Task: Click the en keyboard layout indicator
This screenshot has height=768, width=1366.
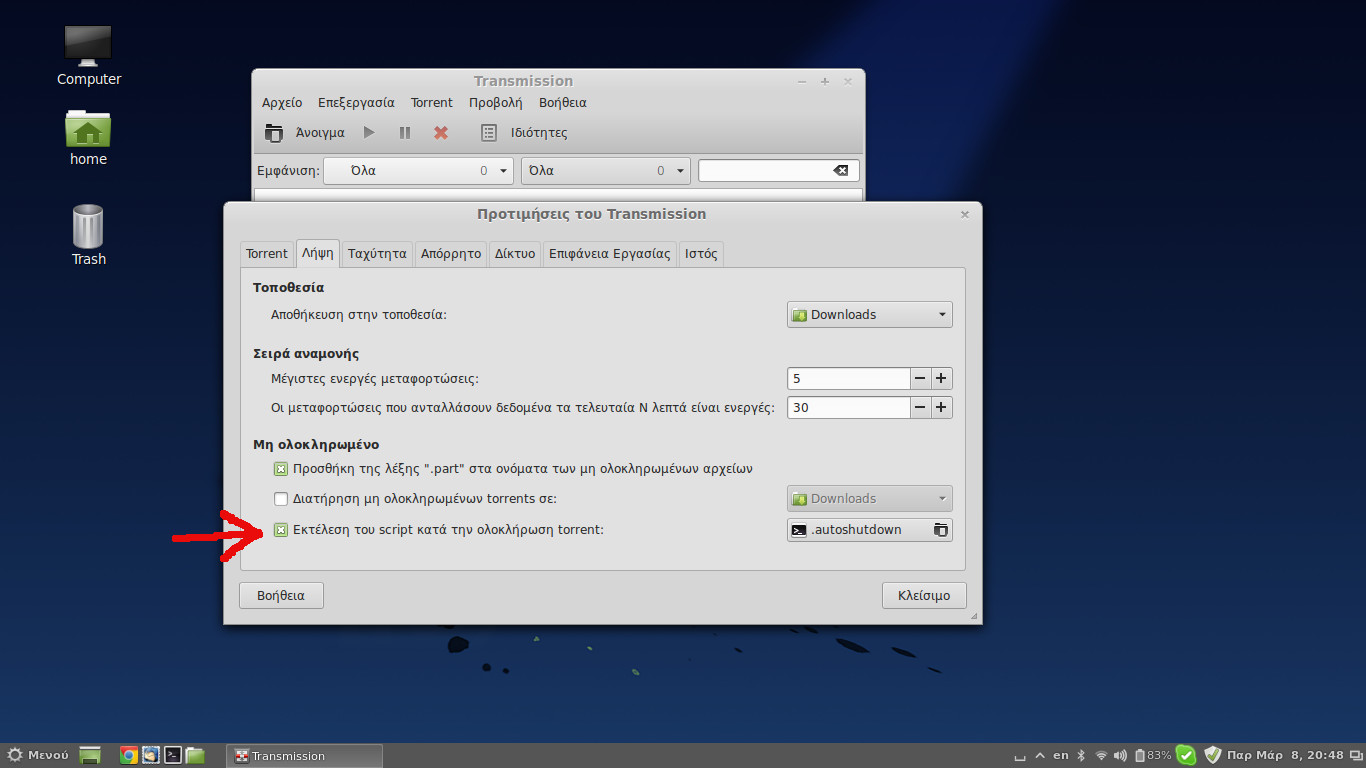Action: [1061, 755]
